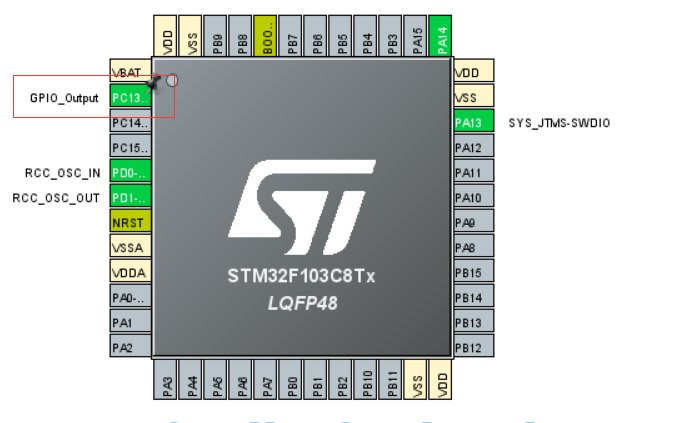Viewport: 675px width, 423px height.
Task: Select the PA4 pin
Action: click(x=190, y=380)
